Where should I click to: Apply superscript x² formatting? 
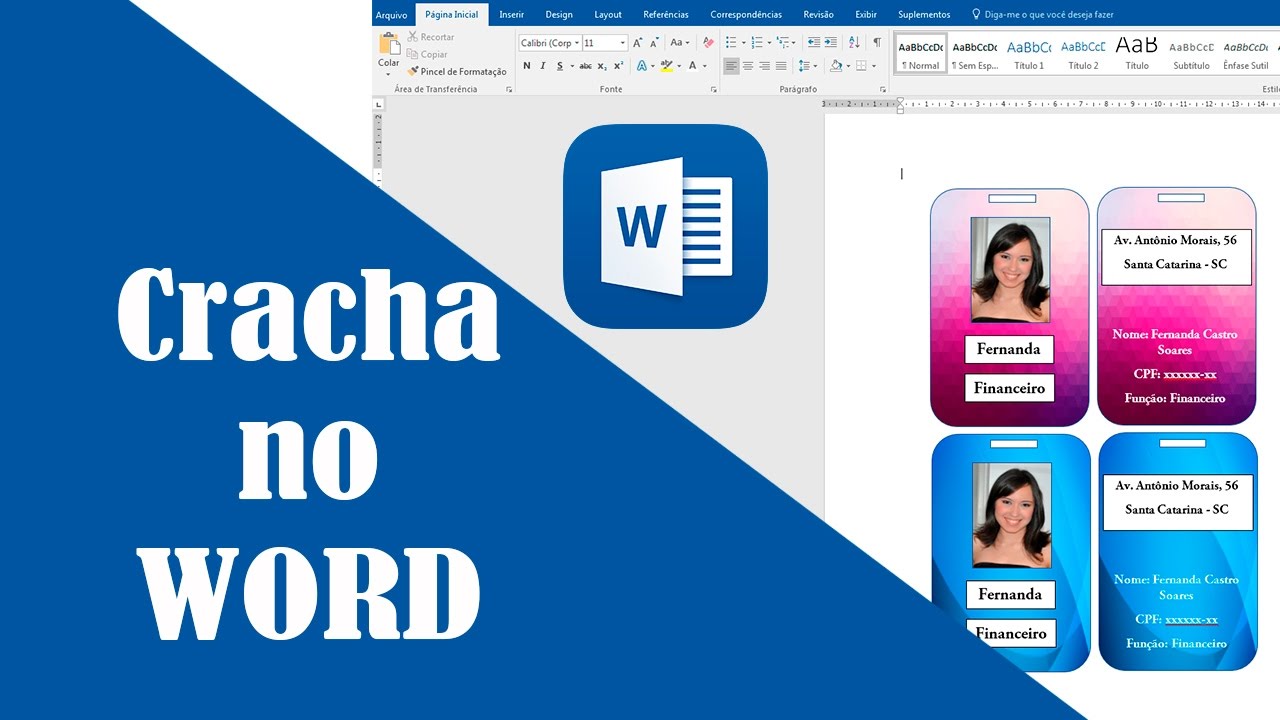click(618, 66)
